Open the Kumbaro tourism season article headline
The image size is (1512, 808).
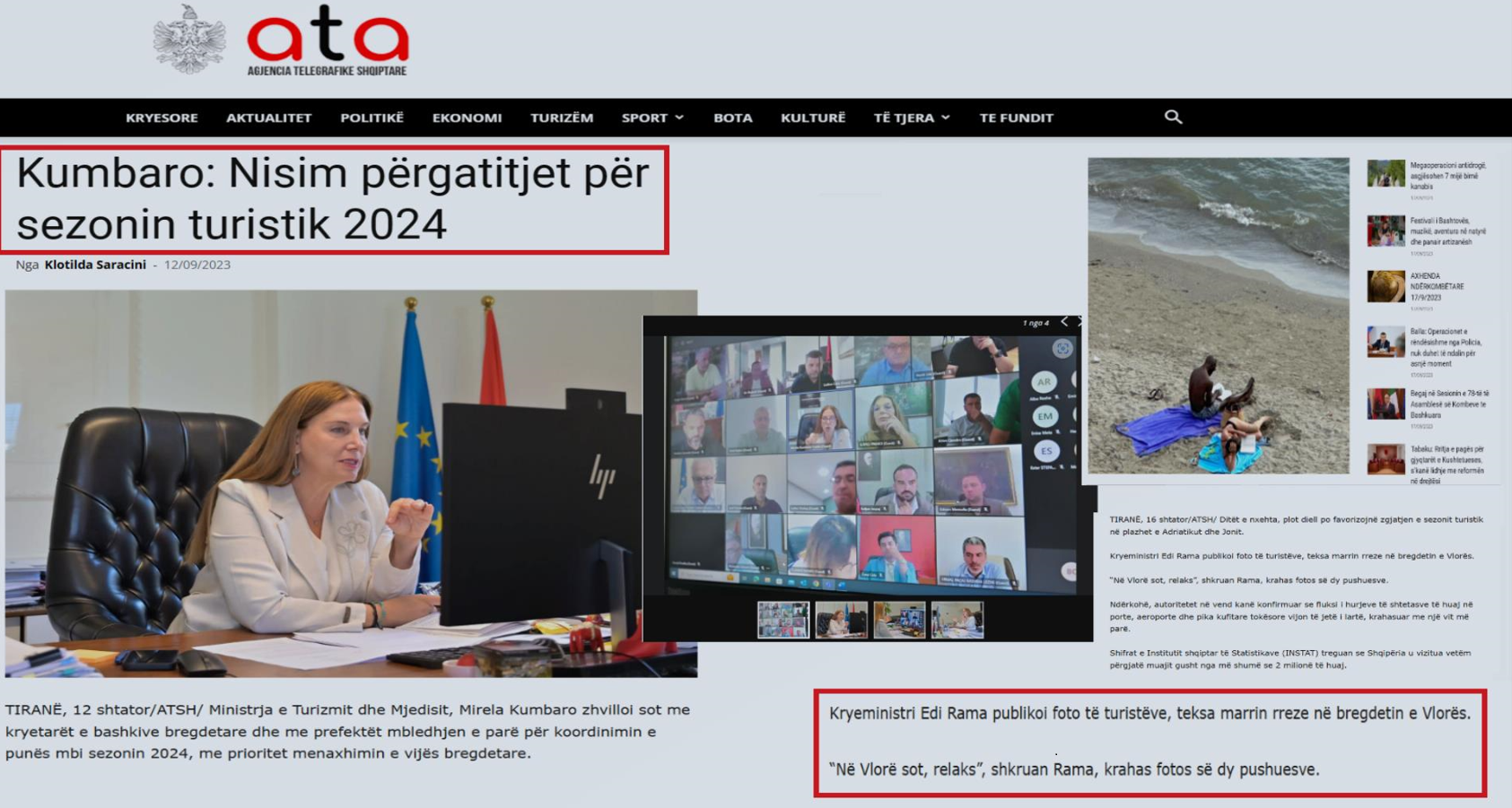[332, 199]
